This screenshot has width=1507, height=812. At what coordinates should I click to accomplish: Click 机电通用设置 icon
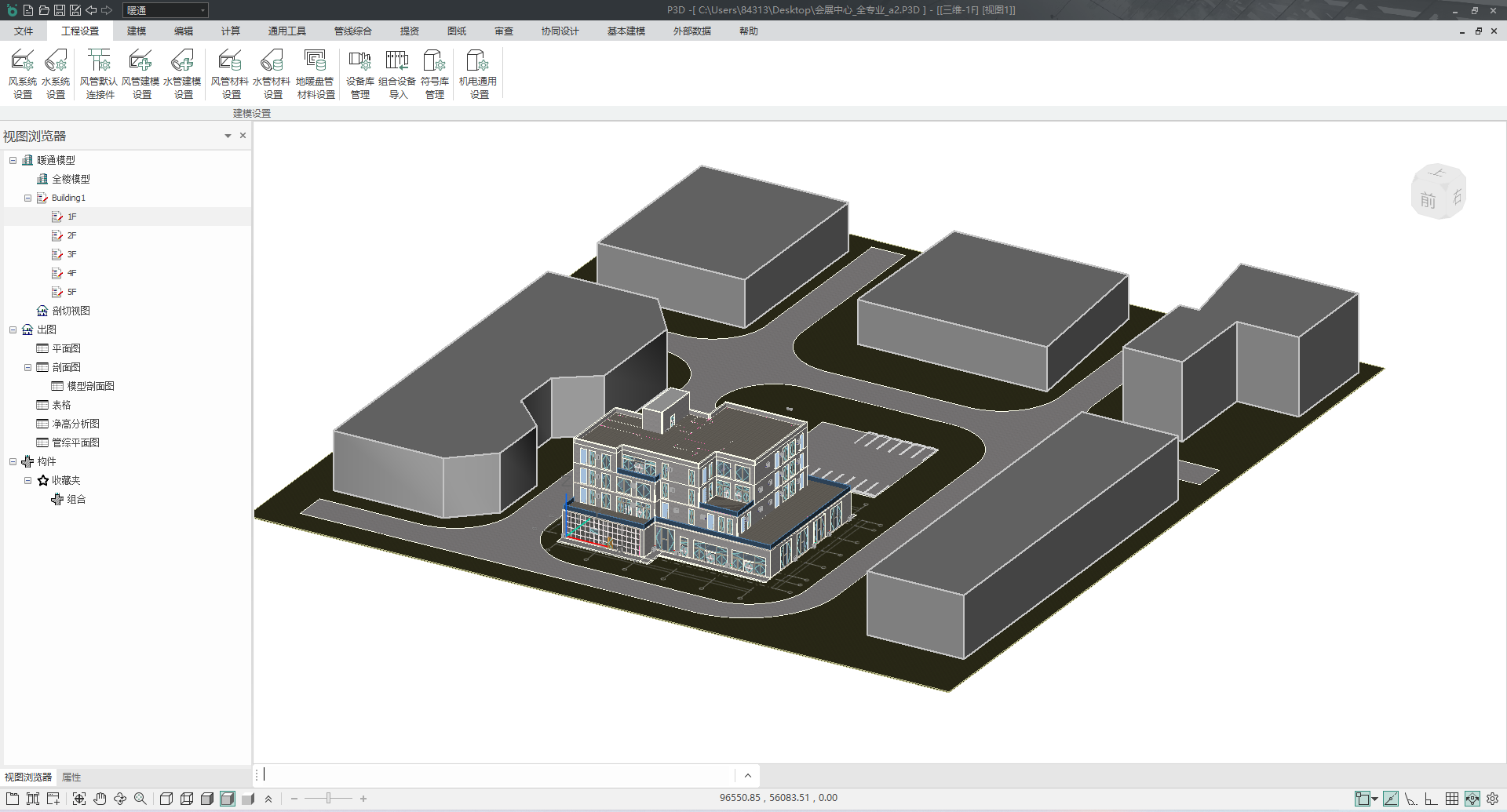pyautogui.click(x=478, y=74)
